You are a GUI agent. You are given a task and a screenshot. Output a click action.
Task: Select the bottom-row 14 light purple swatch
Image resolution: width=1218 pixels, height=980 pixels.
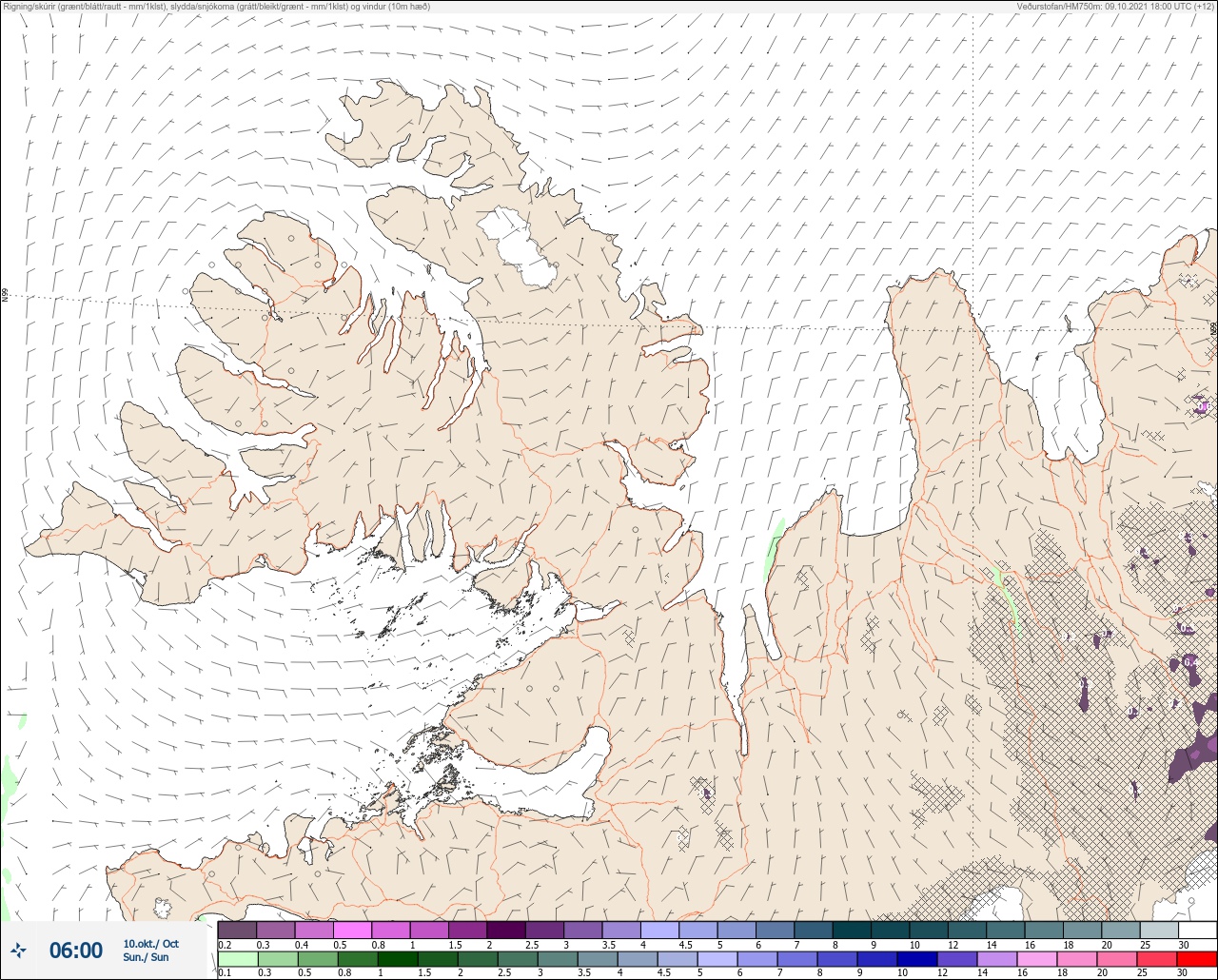coord(996,959)
